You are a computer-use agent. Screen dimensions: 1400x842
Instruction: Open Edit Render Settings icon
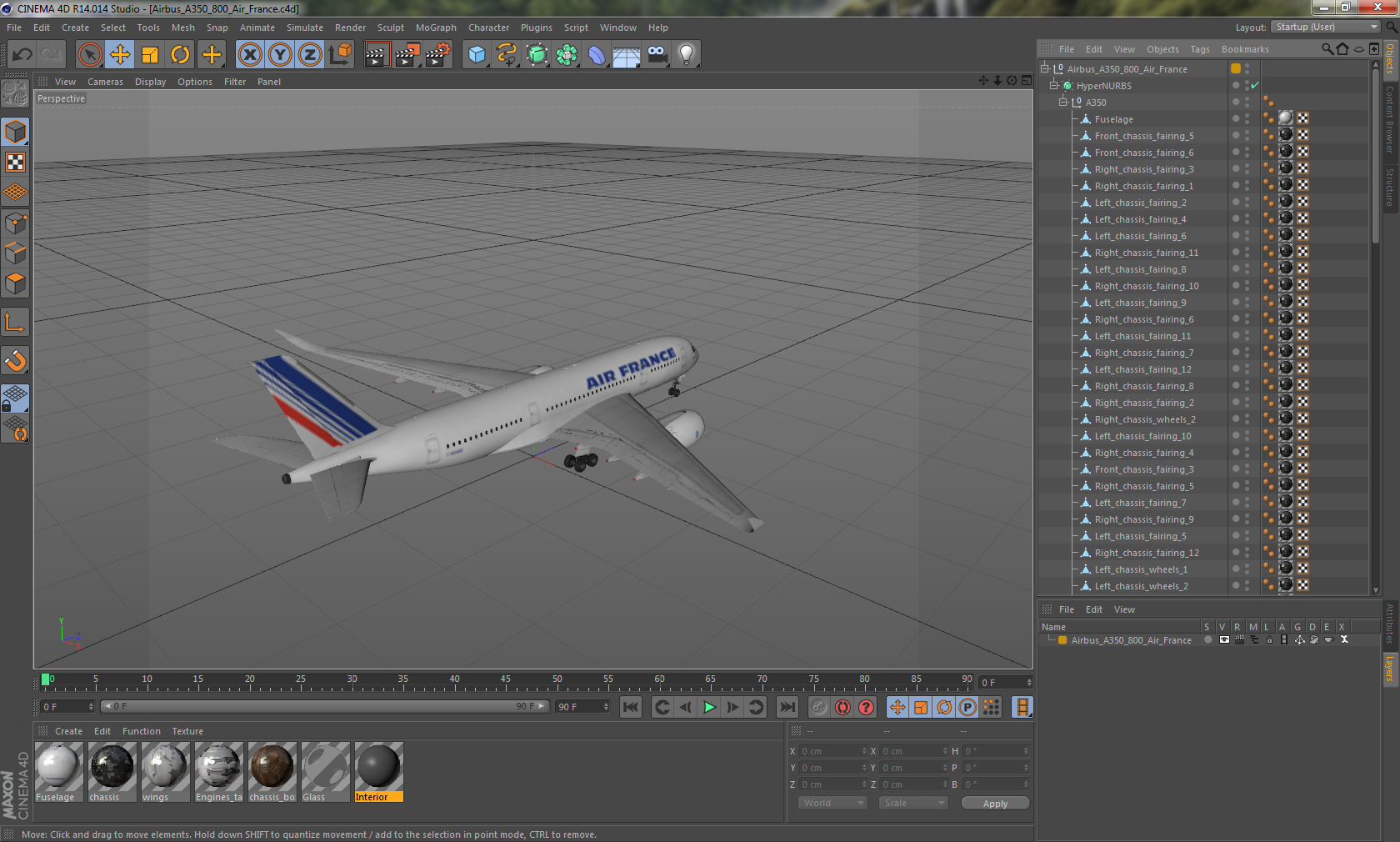pos(438,55)
